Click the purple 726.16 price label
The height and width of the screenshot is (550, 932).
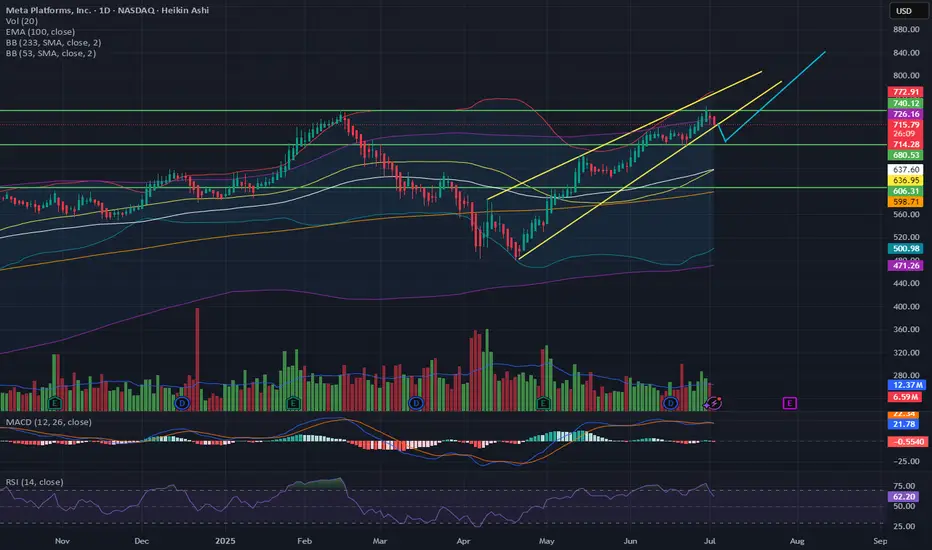tap(906, 114)
